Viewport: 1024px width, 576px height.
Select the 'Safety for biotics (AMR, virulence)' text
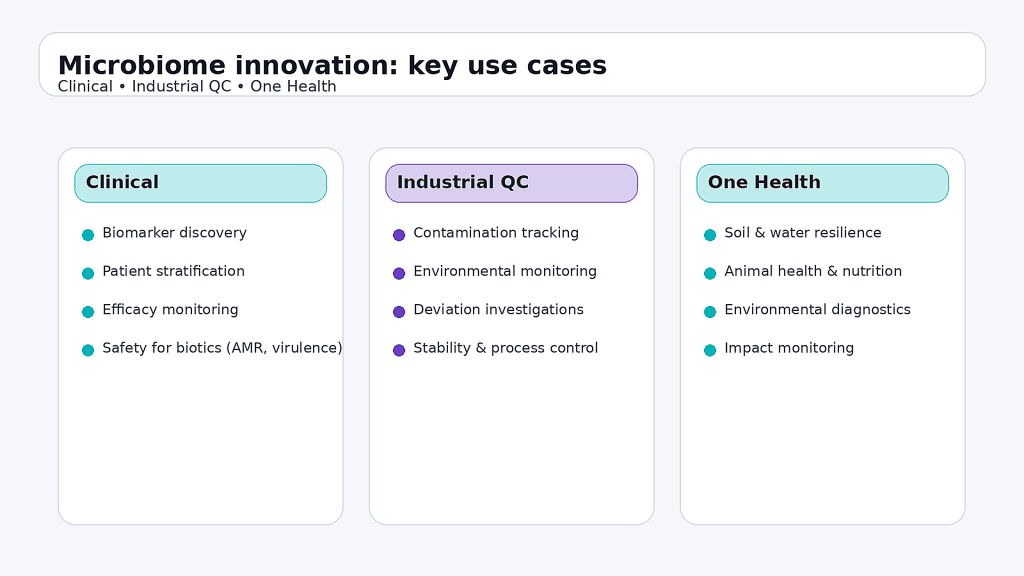(x=222, y=348)
